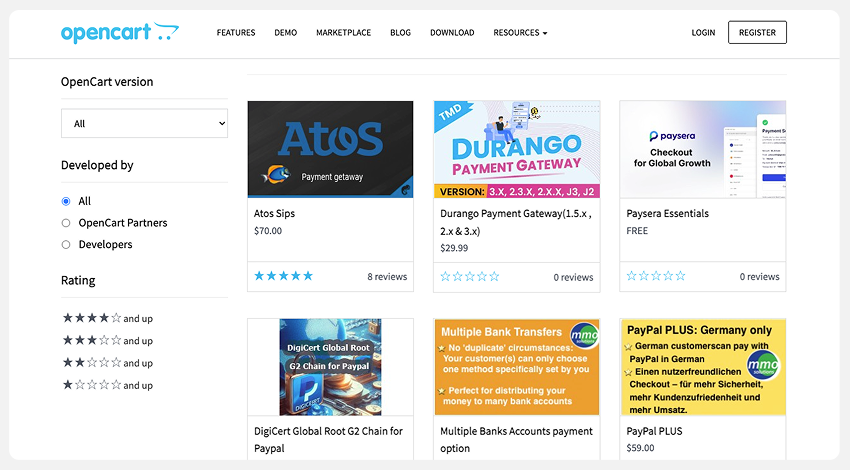850x470 pixels.
Task: Click the OpenCart logo
Action: click(x=120, y=33)
